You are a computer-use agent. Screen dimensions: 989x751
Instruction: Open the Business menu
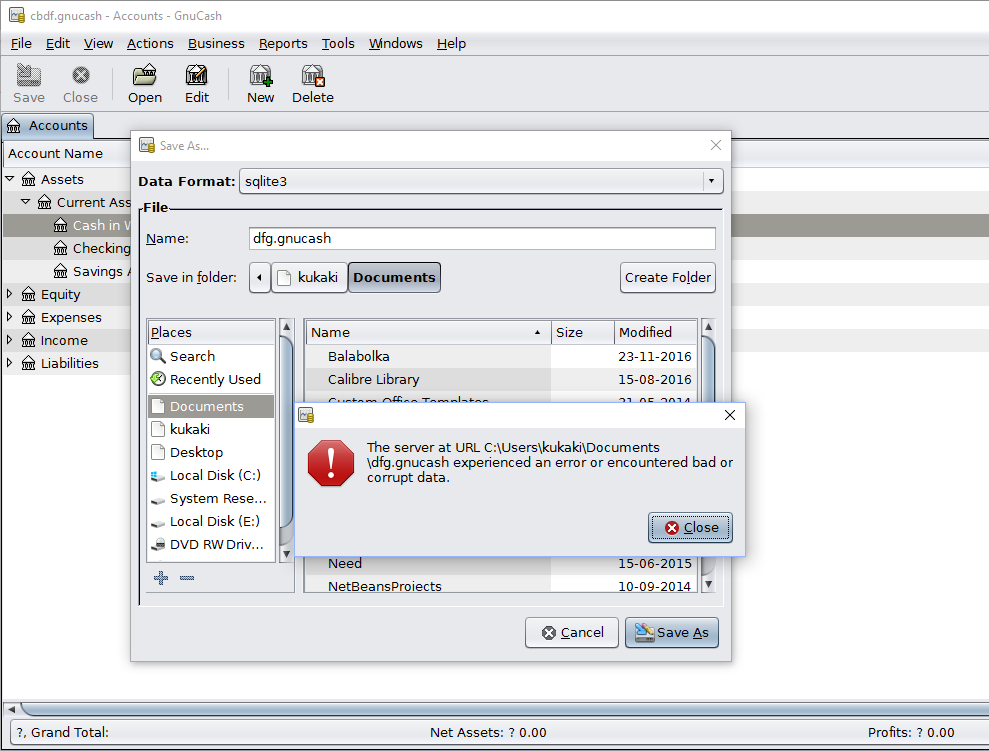[216, 44]
